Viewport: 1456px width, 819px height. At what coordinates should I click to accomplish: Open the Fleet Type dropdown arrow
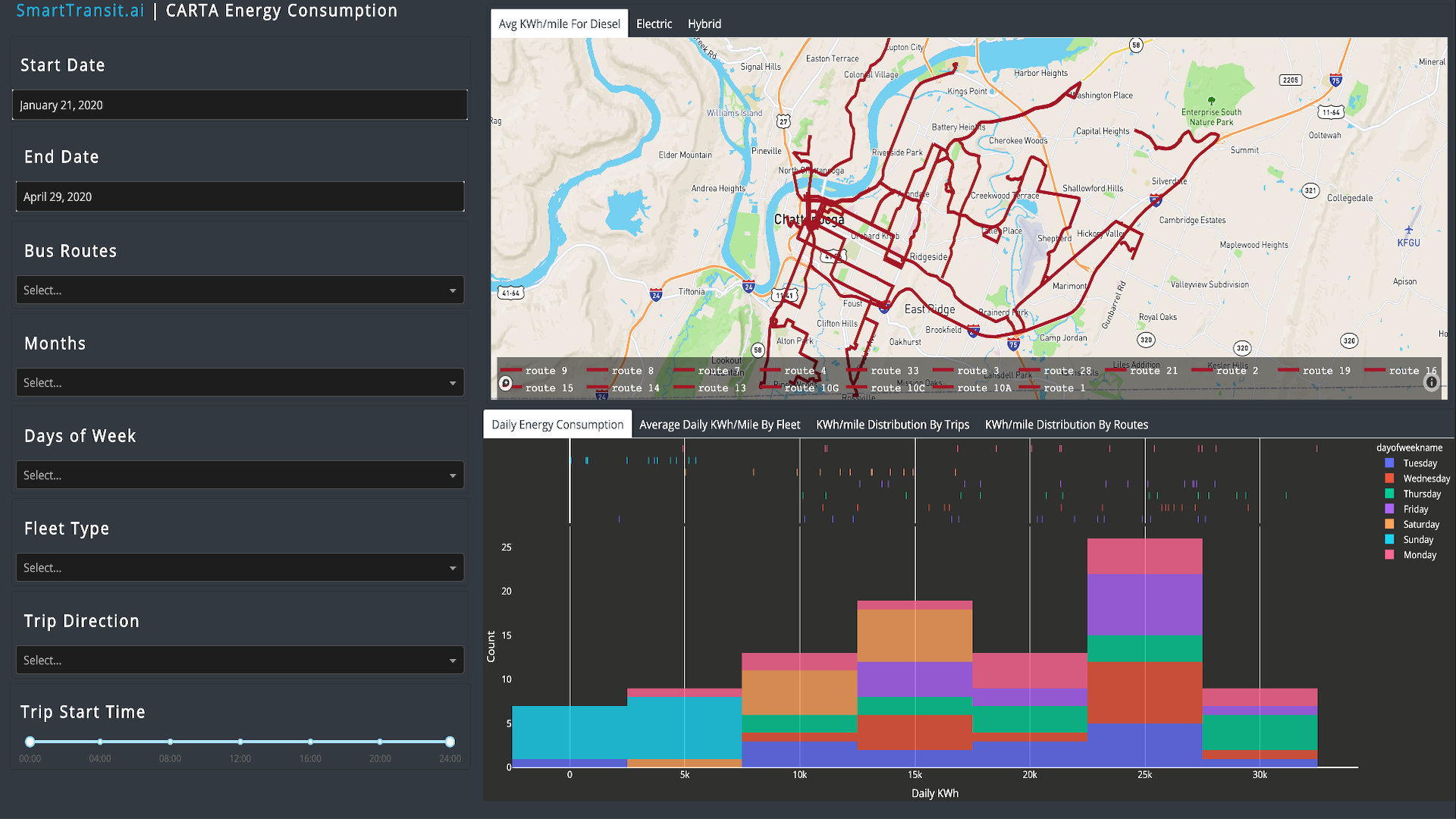453,568
